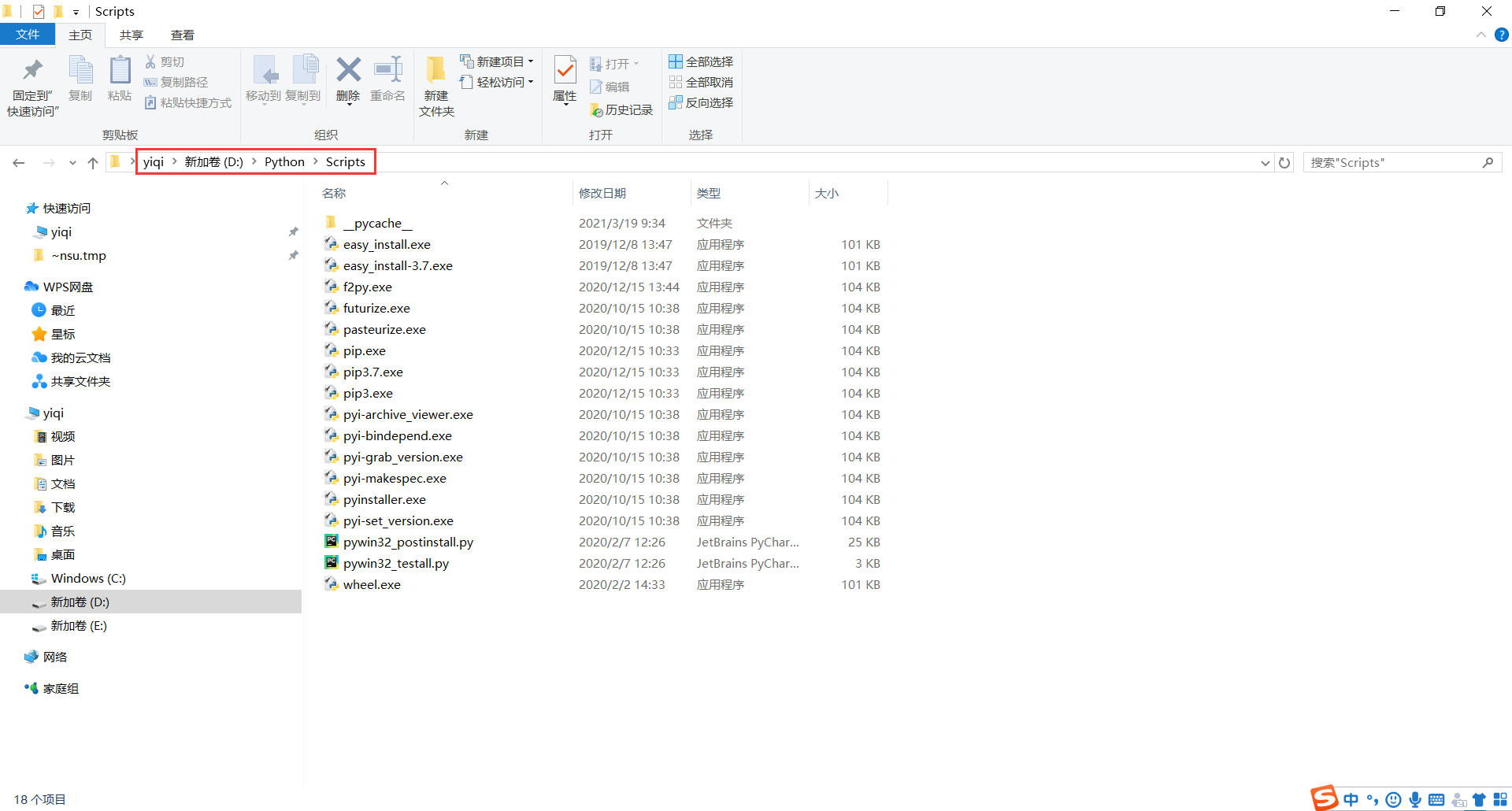Click the 中 Chinese input mode indicator

pos(1351,799)
